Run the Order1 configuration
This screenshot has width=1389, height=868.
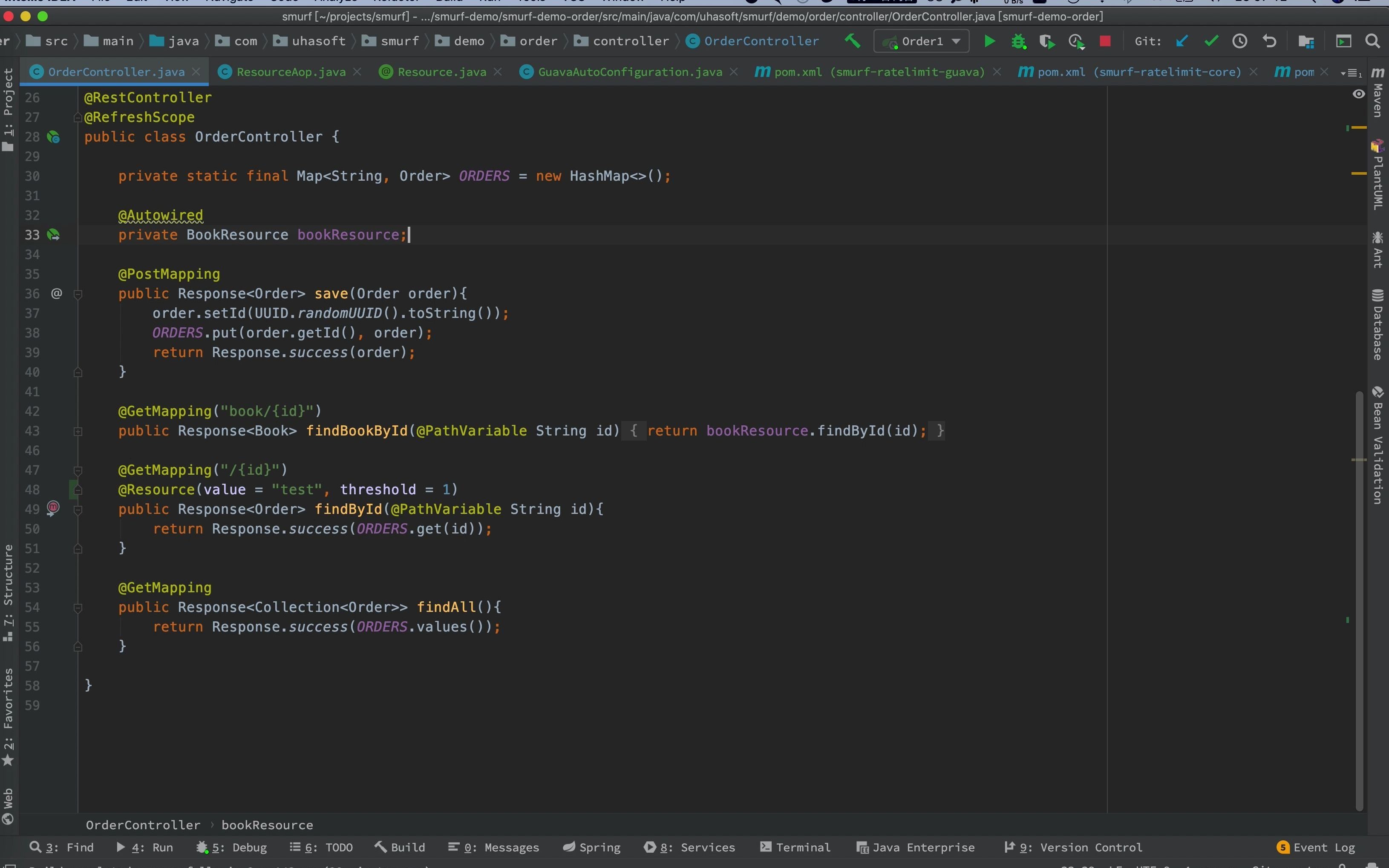(x=989, y=41)
